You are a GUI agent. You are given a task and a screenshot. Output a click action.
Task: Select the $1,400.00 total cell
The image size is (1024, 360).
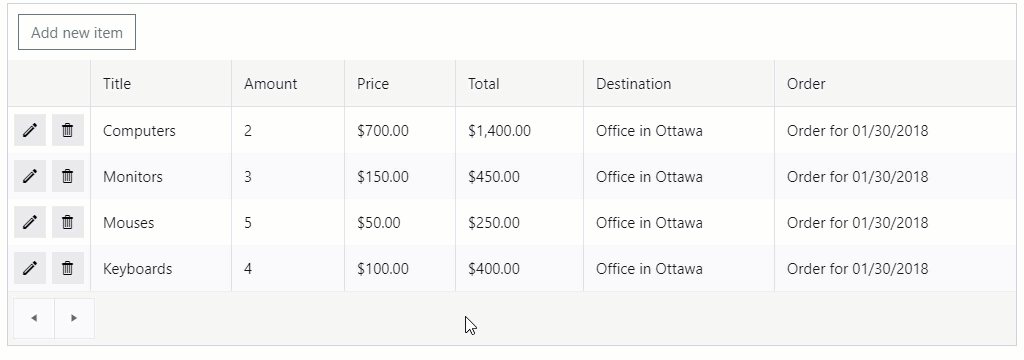point(520,131)
